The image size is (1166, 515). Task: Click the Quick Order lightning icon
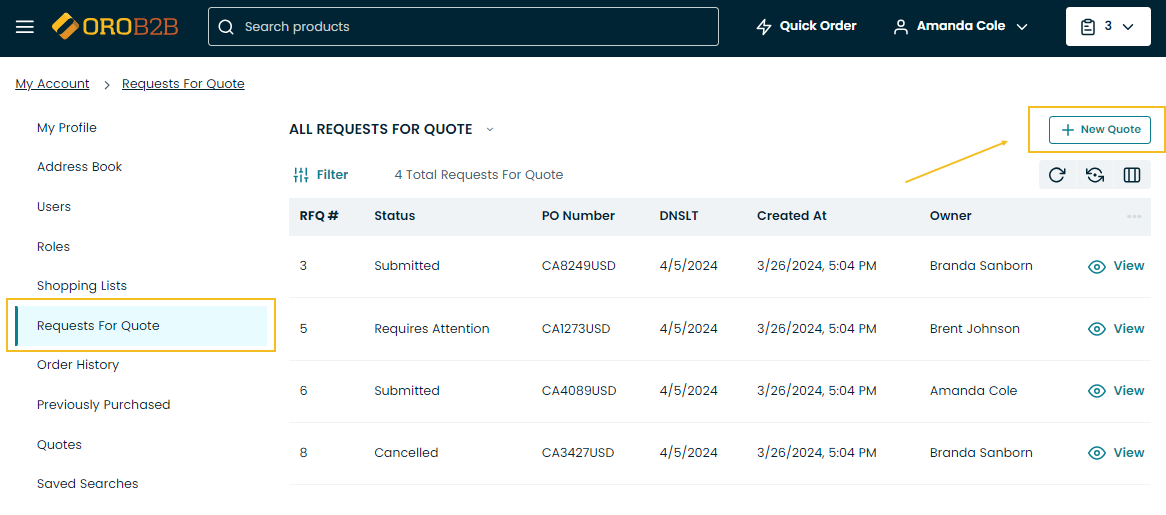764,27
